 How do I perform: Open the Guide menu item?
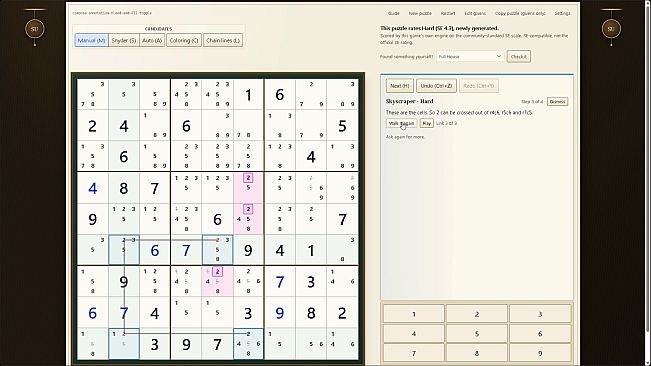393,13
